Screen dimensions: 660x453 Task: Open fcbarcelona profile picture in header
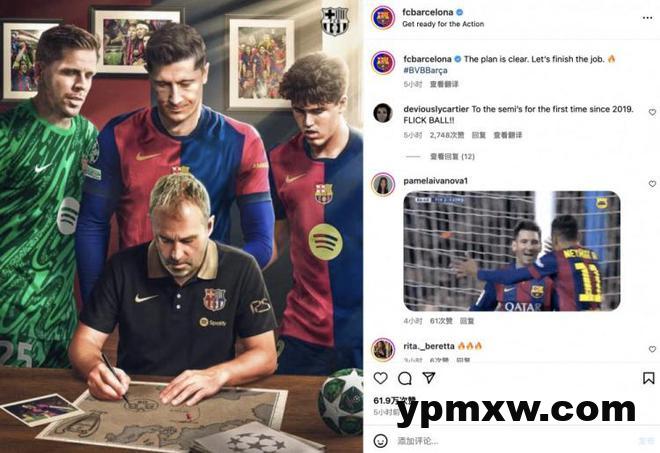(x=383, y=18)
